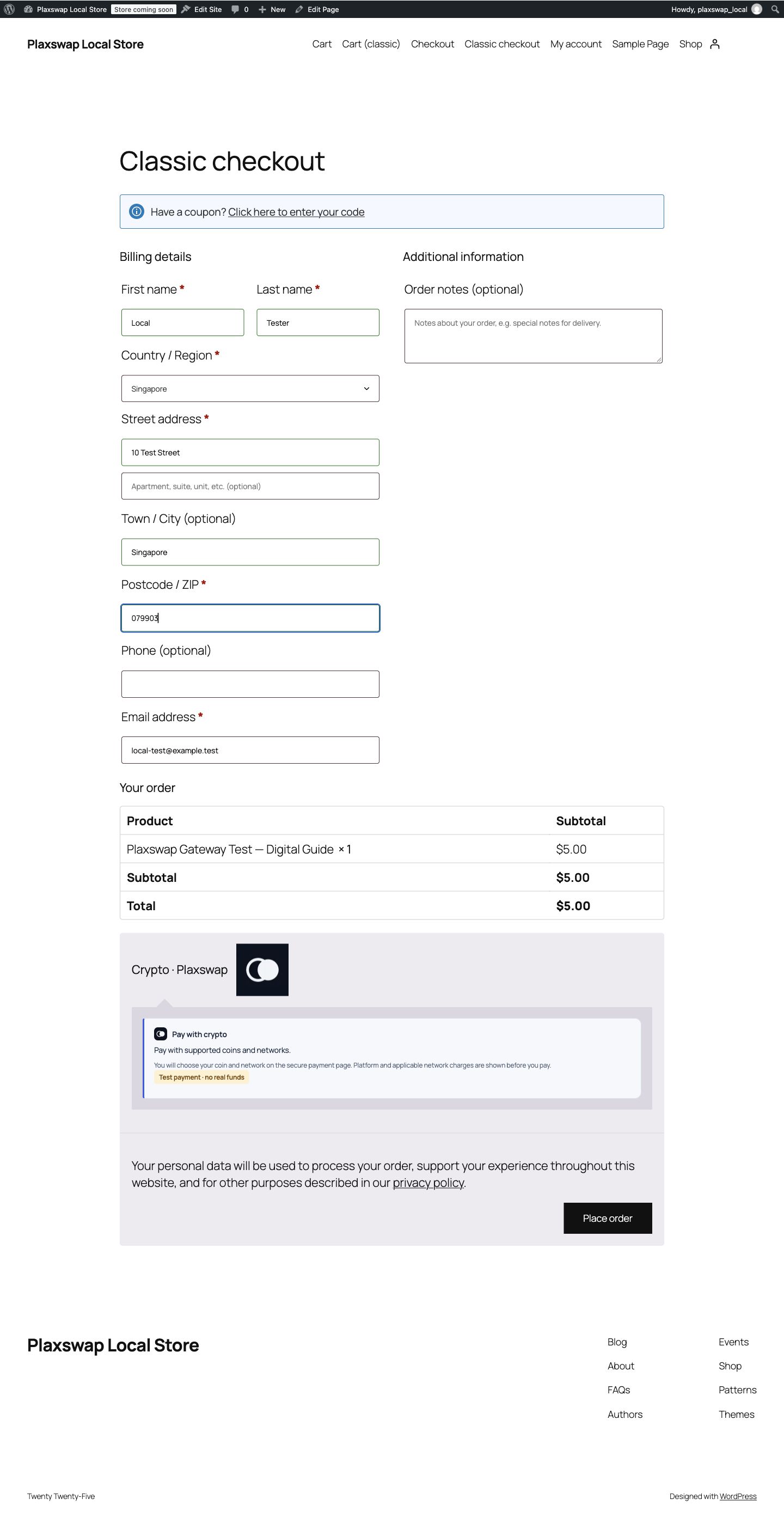The image size is (784, 1529).
Task: Open the Sample Page link
Action: tap(640, 44)
